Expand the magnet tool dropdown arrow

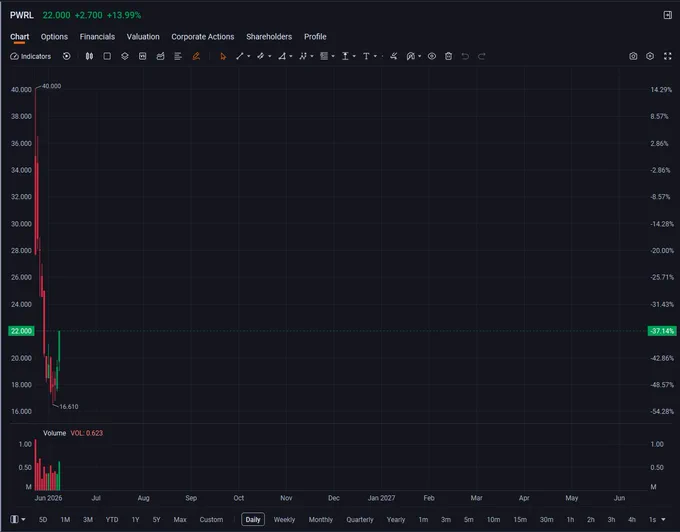pos(419,56)
